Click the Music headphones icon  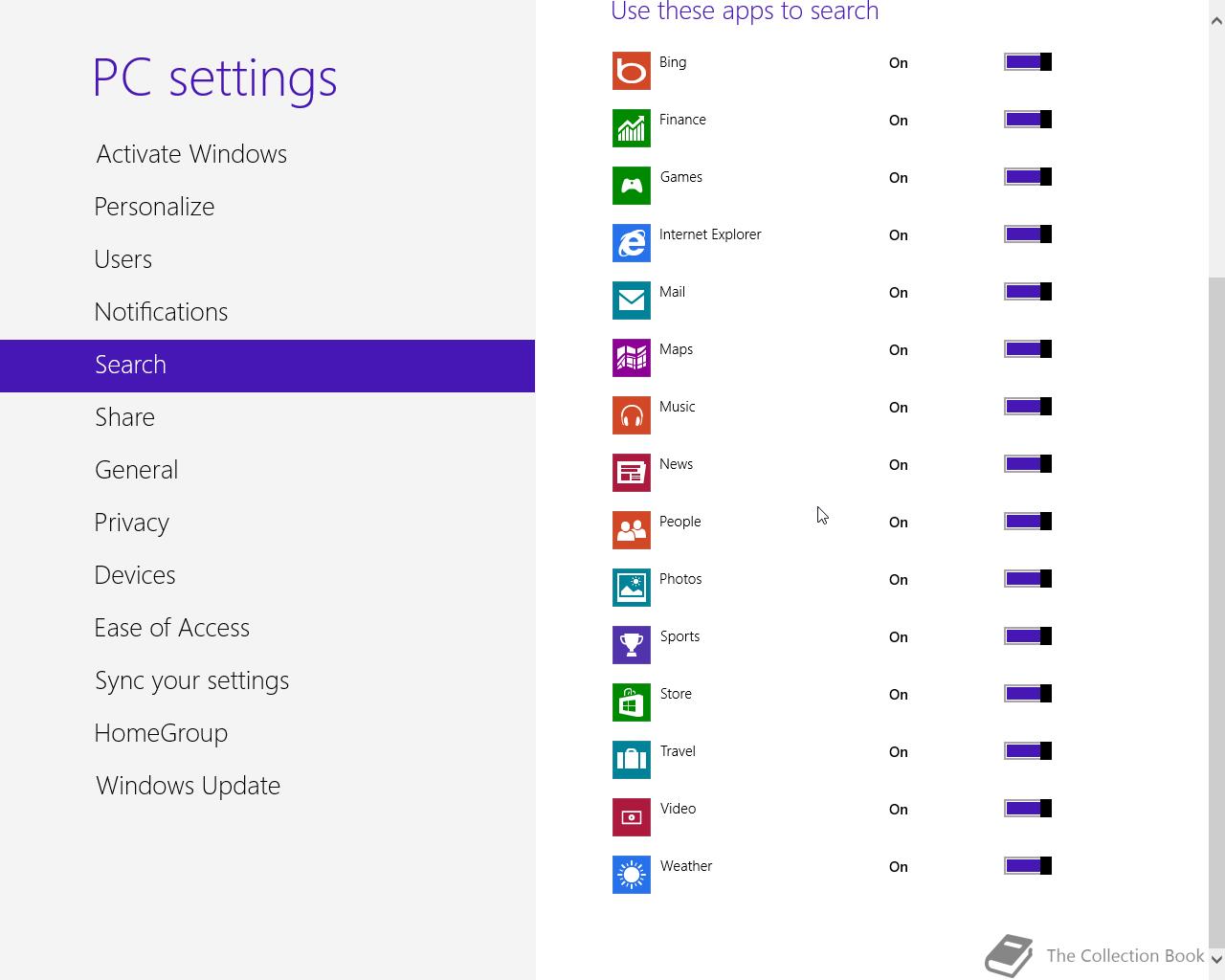[632, 415]
